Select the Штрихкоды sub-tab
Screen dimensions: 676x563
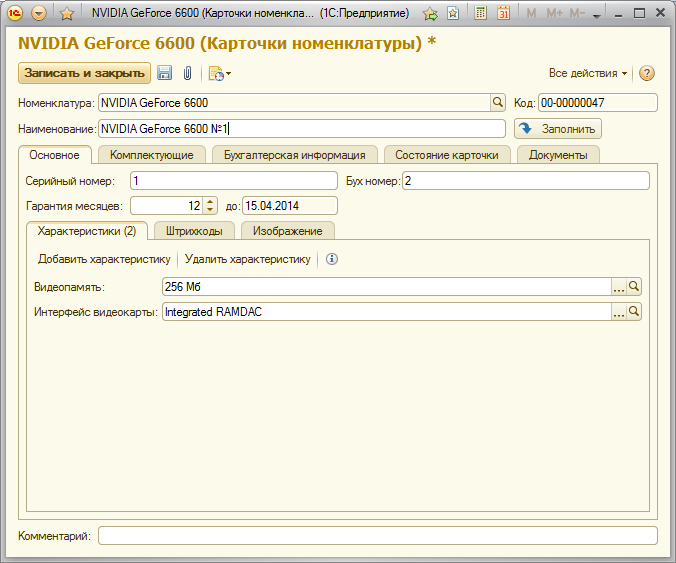[194, 231]
